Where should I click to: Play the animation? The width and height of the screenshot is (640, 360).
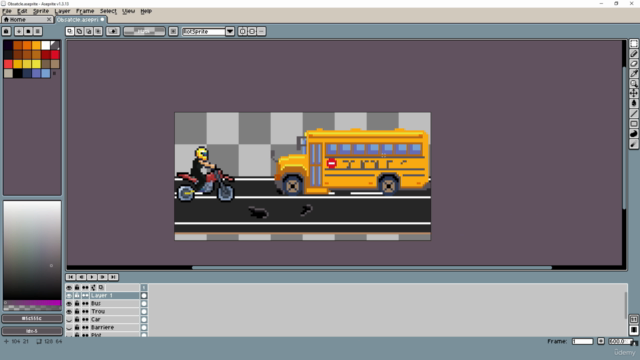pos(92,277)
